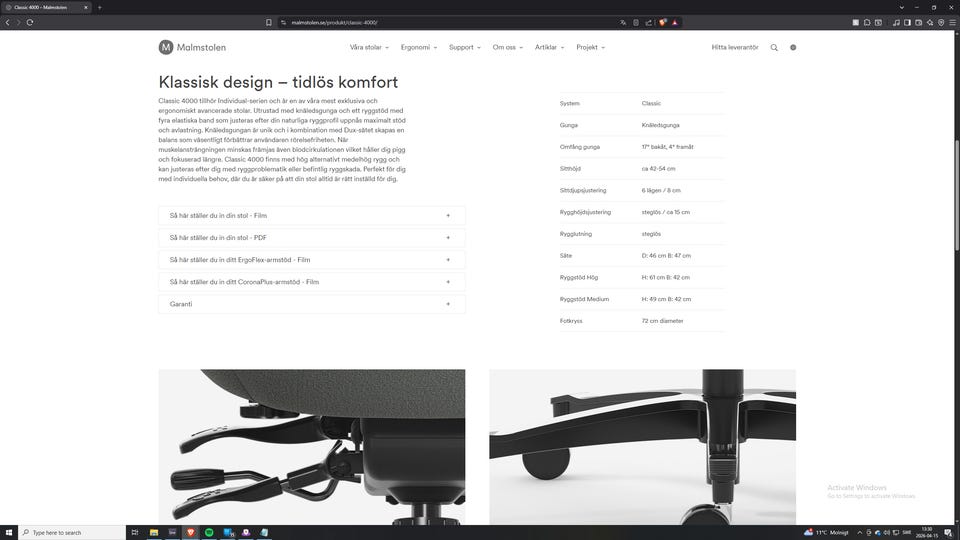The height and width of the screenshot is (540, 960).
Task: Open the Artiklar dropdown menu
Action: pyautogui.click(x=549, y=47)
